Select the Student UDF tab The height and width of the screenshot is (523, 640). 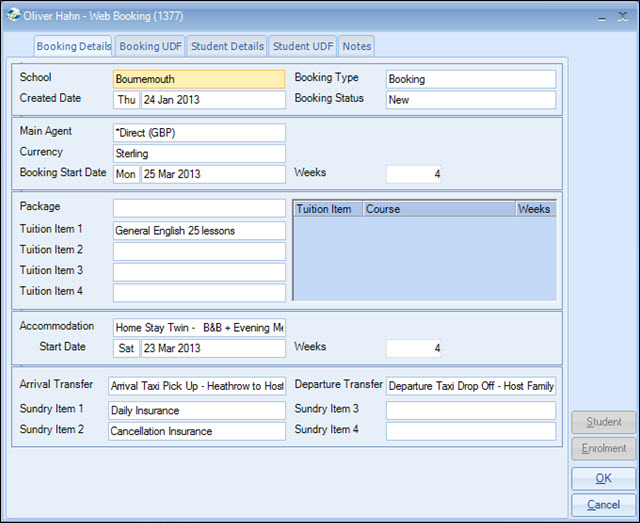(303, 46)
